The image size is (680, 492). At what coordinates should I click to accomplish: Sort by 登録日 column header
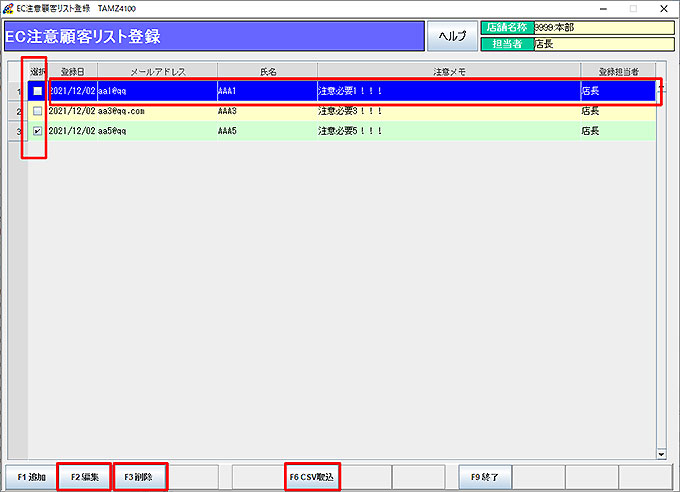click(72, 72)
